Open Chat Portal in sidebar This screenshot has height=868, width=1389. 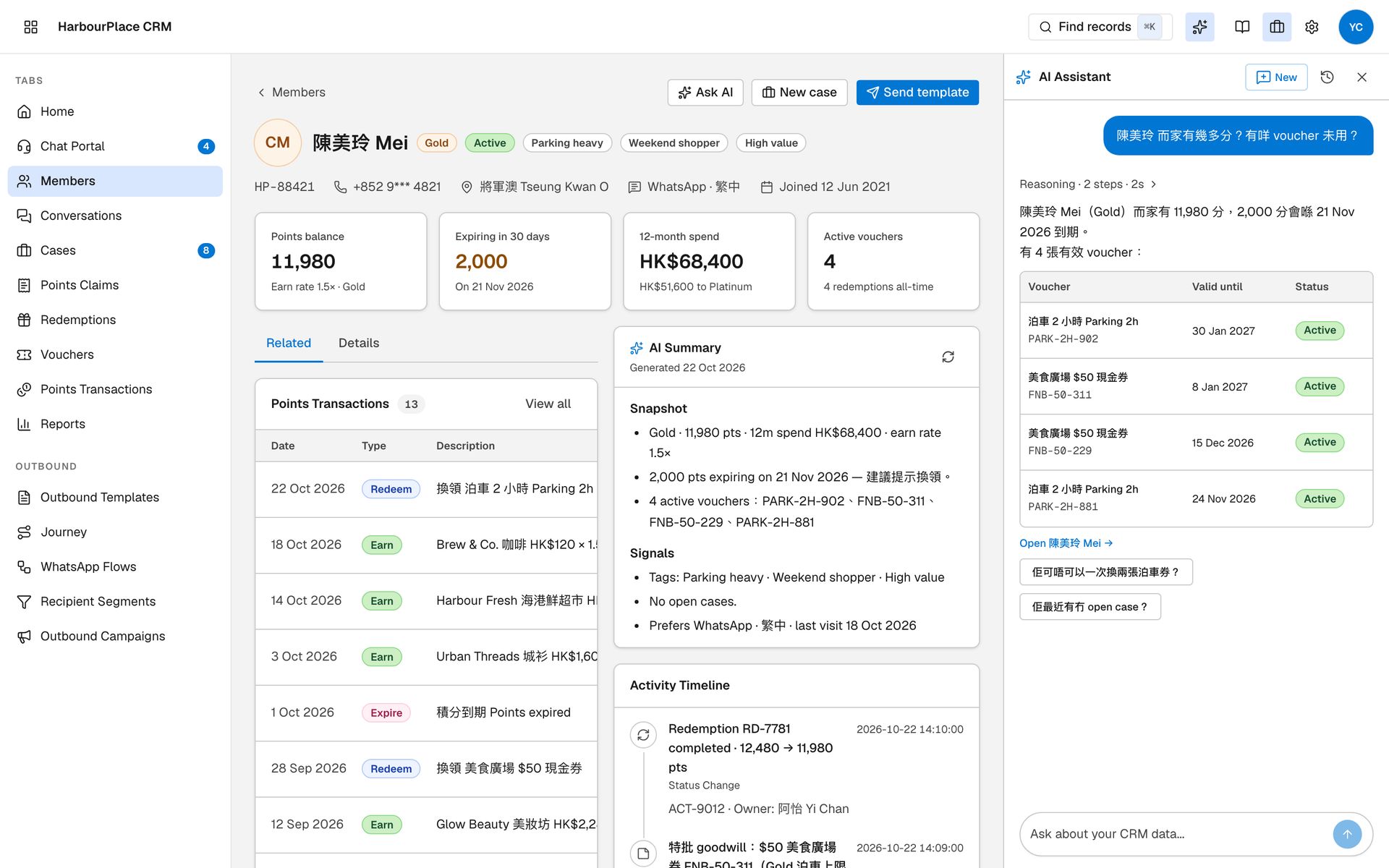[115, 146]
